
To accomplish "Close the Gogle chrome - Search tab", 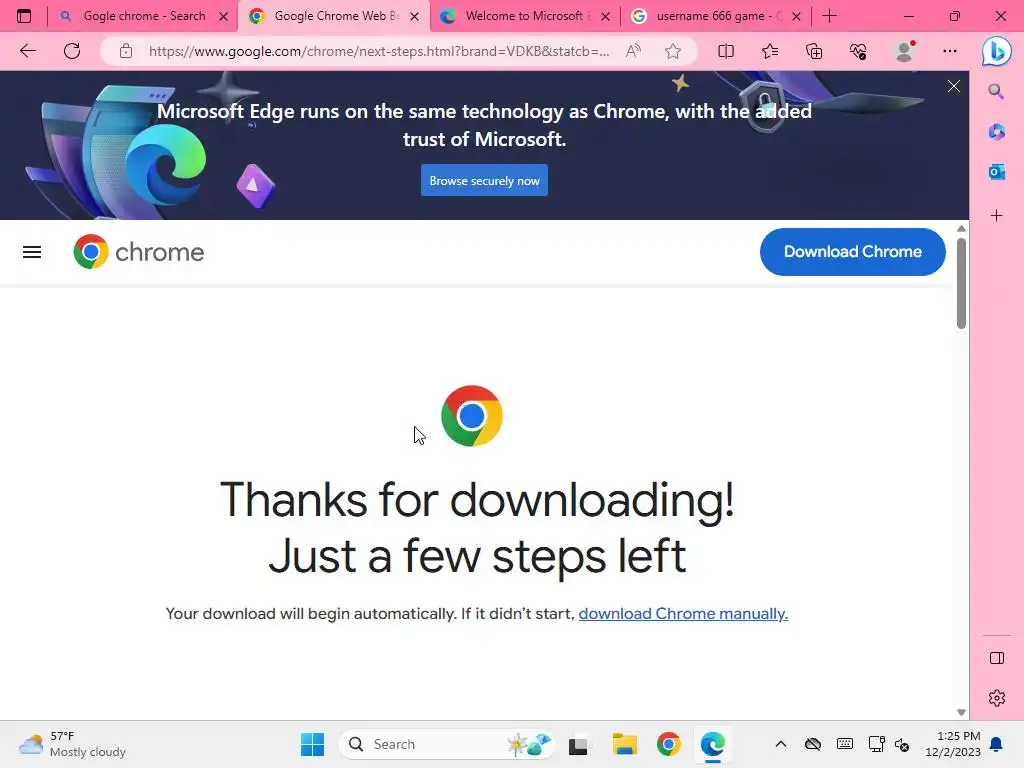I will (x=223, y=16).
